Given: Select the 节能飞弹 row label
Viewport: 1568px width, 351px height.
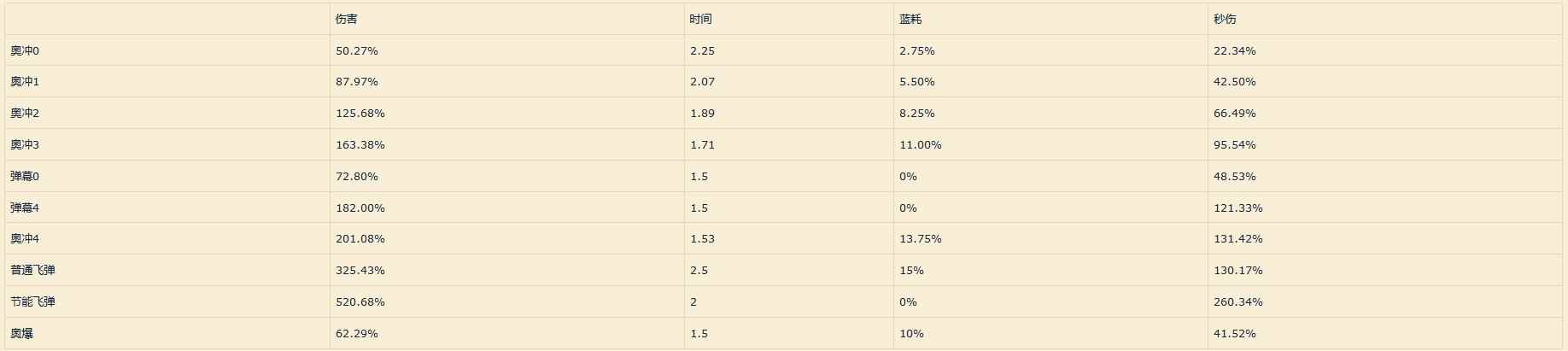Looking at the screenshot, I should 32,302.
